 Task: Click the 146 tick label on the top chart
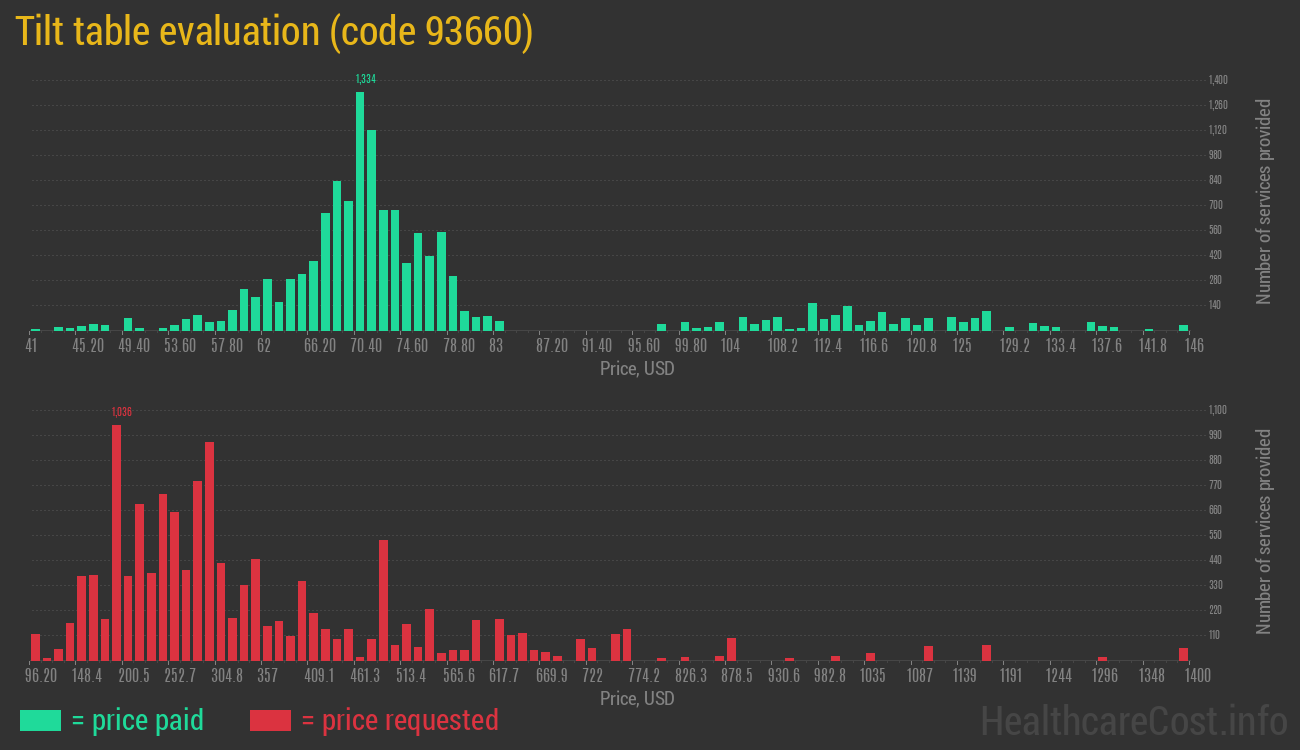click(1193, 345)
